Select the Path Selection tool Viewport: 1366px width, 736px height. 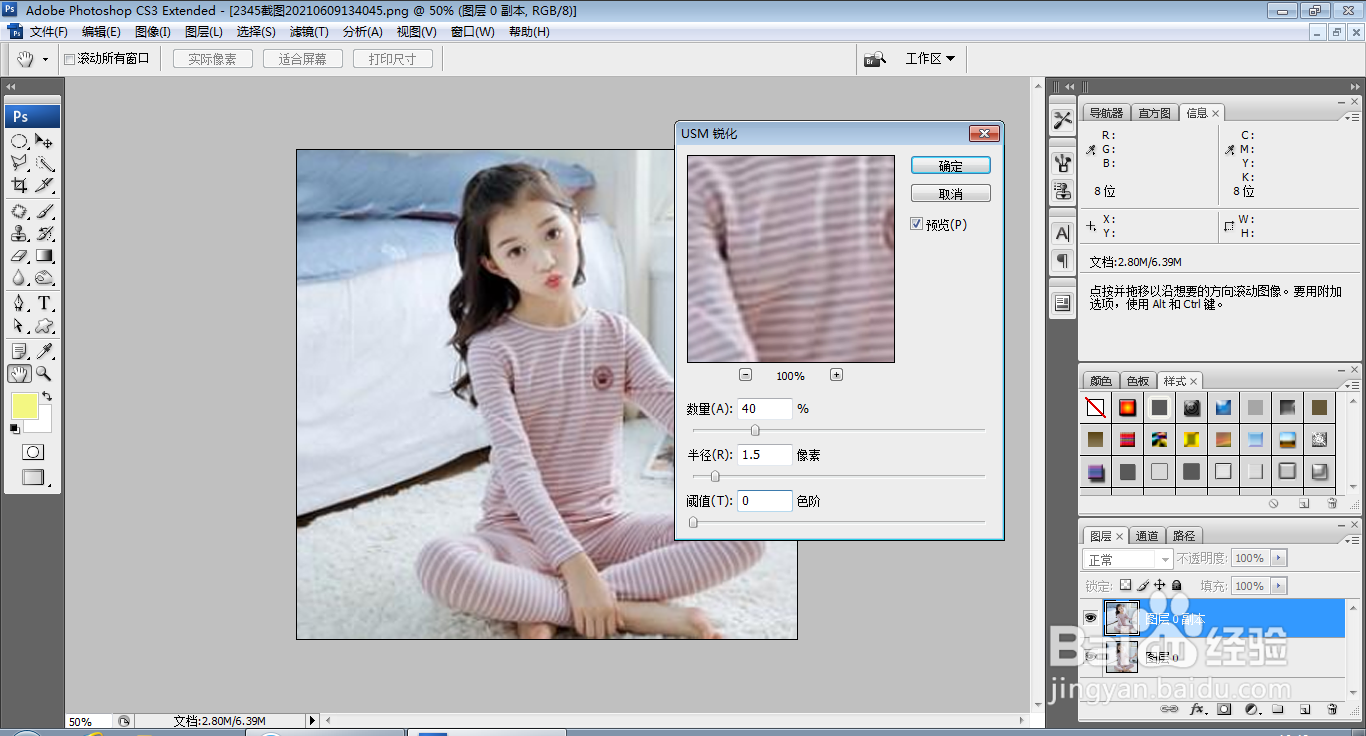19,326
